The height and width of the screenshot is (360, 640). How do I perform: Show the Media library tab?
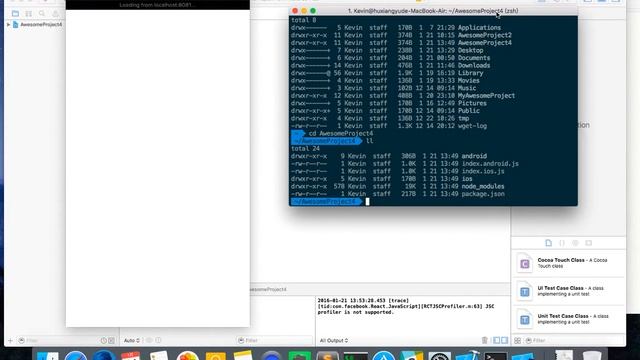point(589,243)
